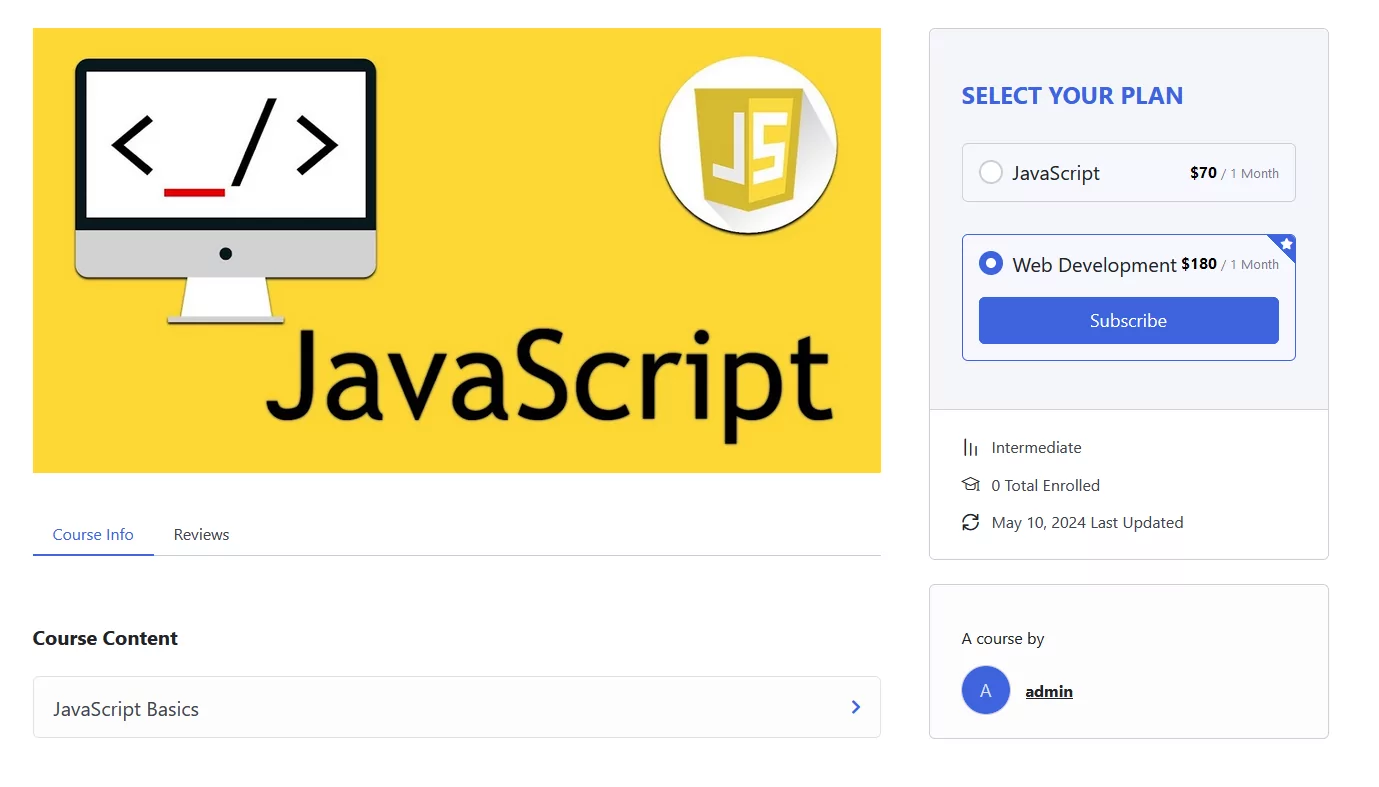1379x787 pixels.
Task: Click the 0 Total Enrolled text
Action: pos(1045,485)
